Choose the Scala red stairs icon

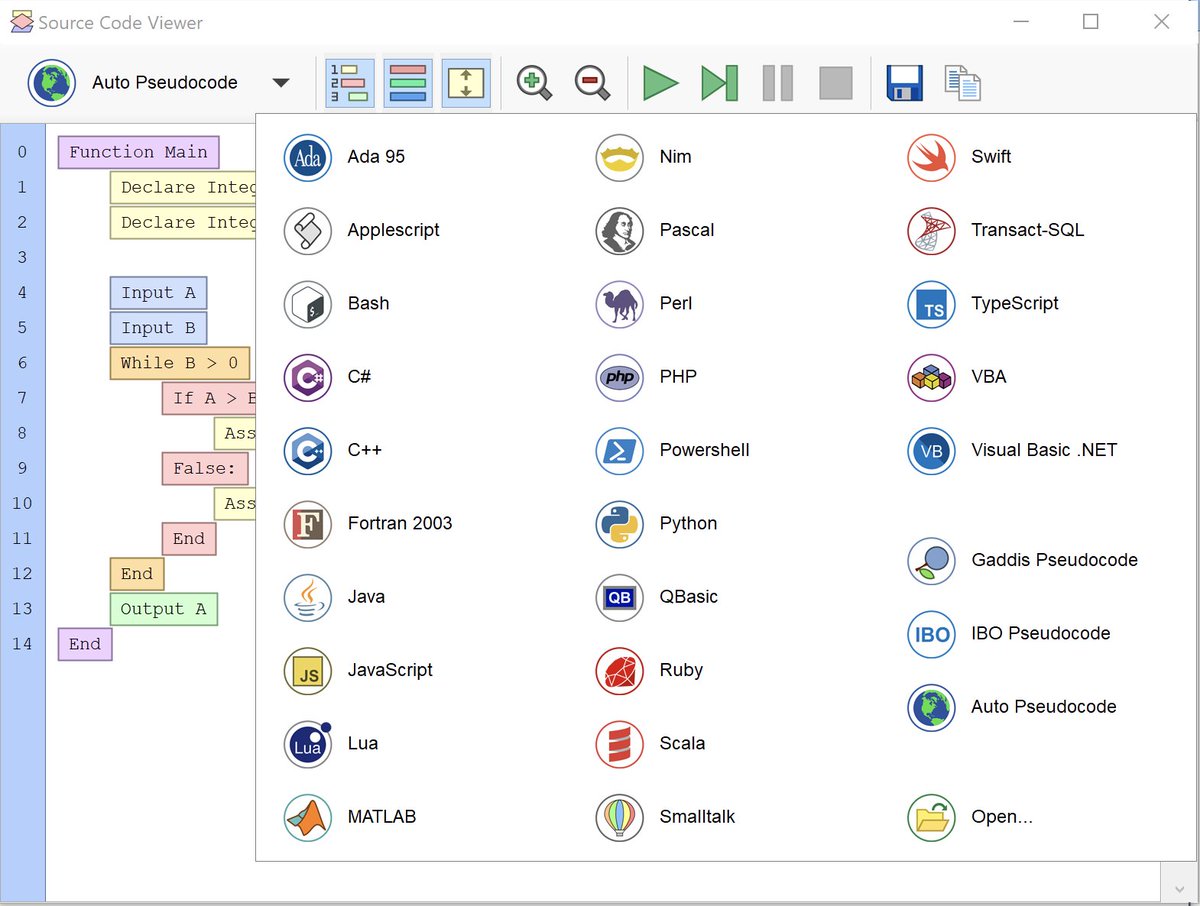point(619,744)
